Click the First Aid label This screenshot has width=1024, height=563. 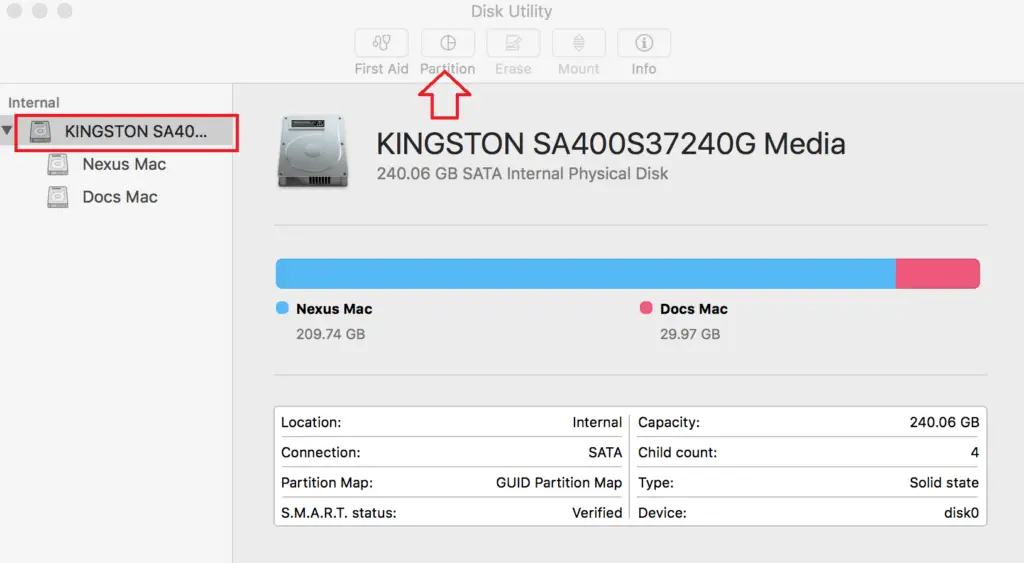(x=381, y=69)
